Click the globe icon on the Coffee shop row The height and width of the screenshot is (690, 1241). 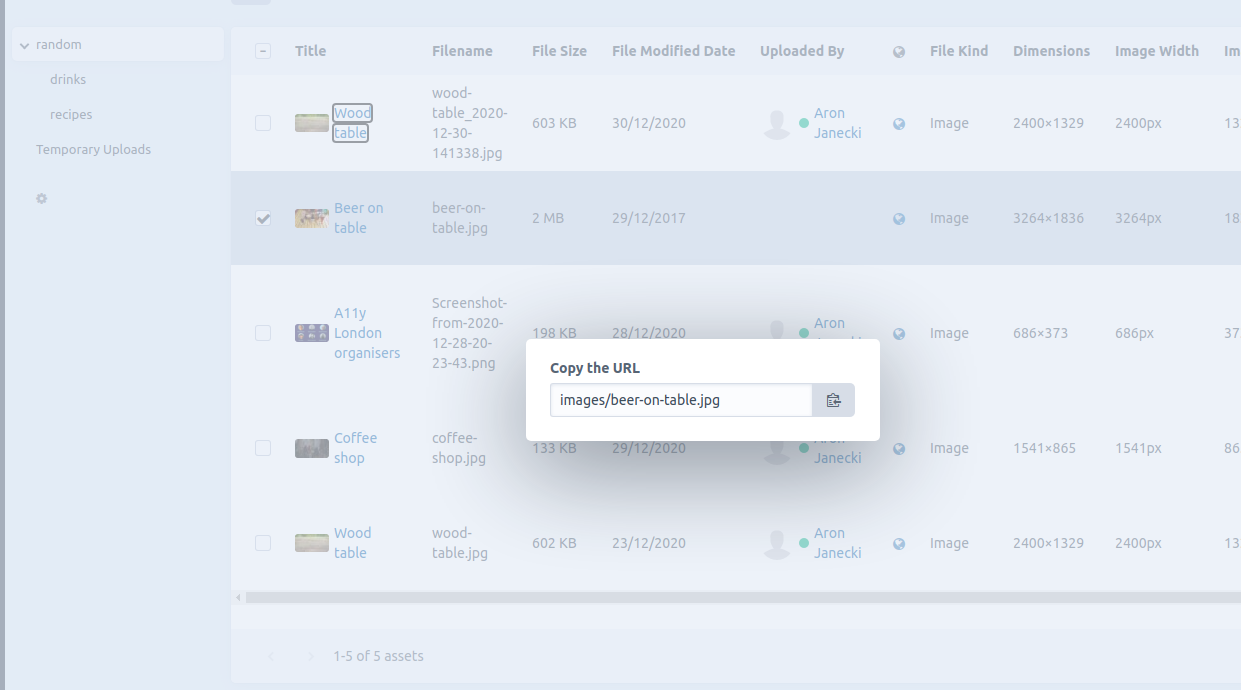898,448
